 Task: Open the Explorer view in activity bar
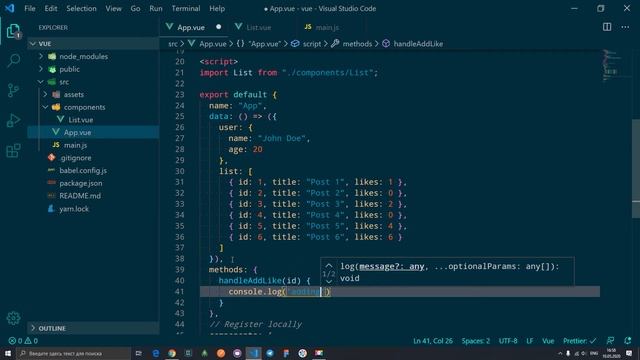[13, 31]
